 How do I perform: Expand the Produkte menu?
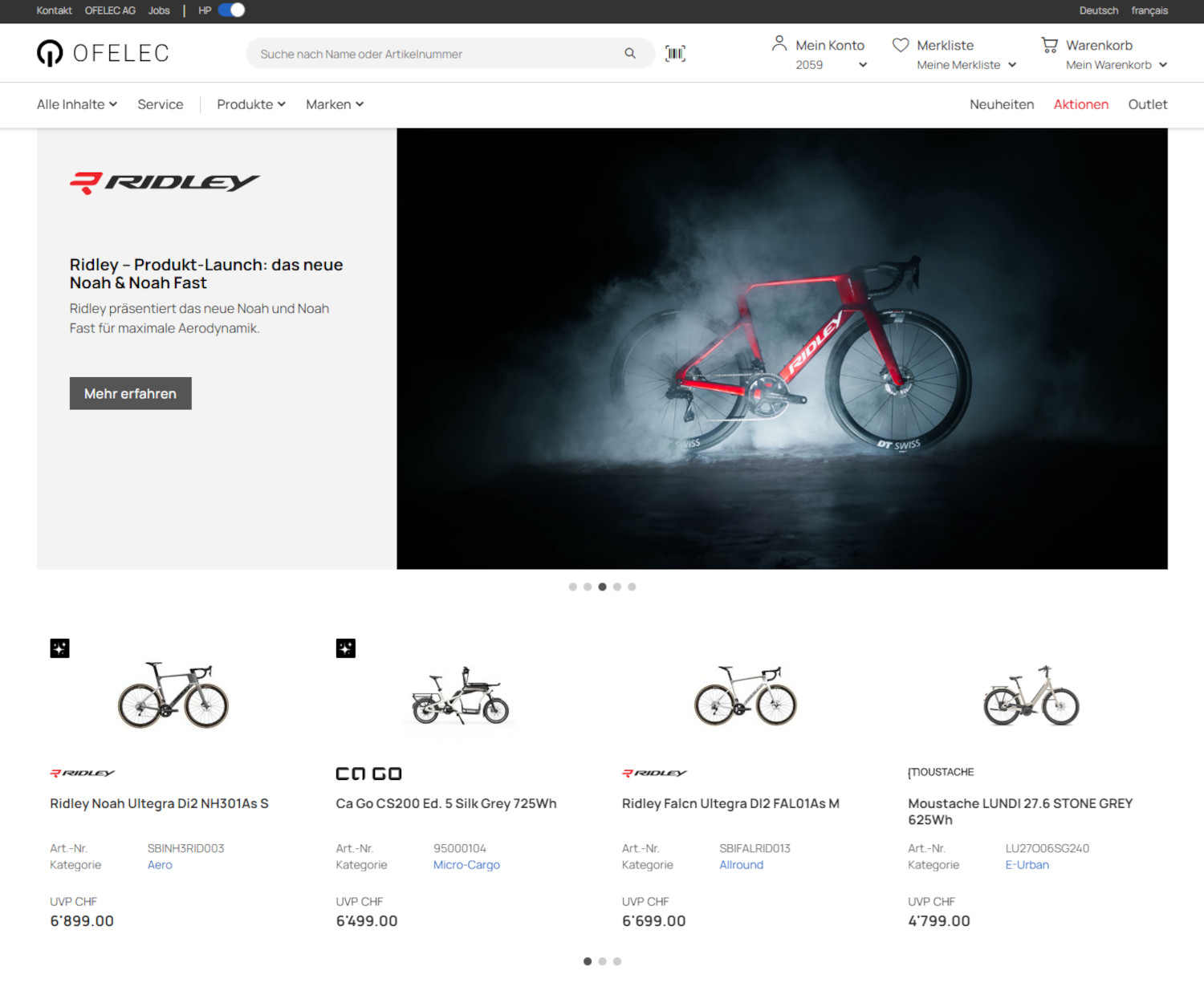pyautogui.click(x=251, y=104)
